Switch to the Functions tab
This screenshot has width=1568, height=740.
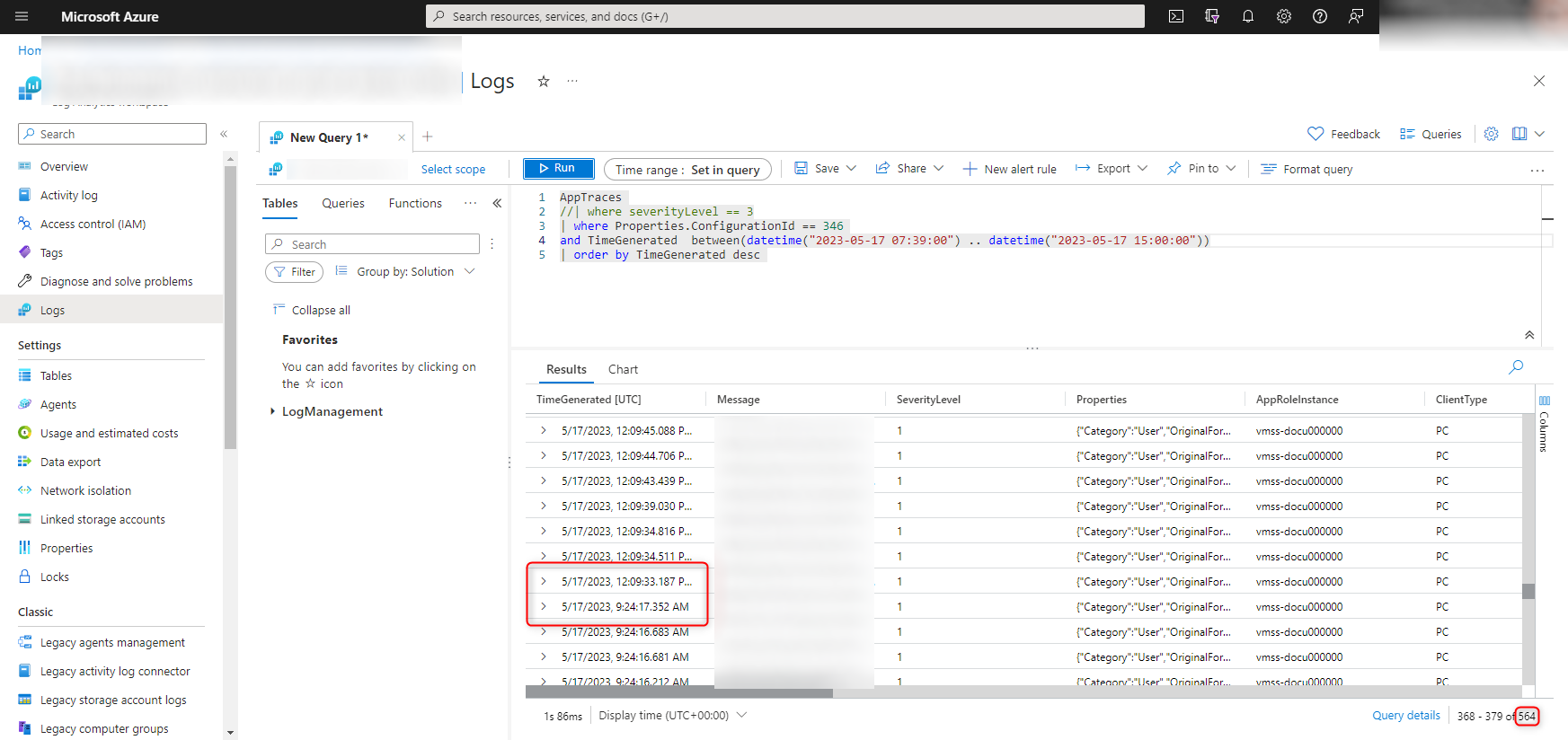click(415, 203)
